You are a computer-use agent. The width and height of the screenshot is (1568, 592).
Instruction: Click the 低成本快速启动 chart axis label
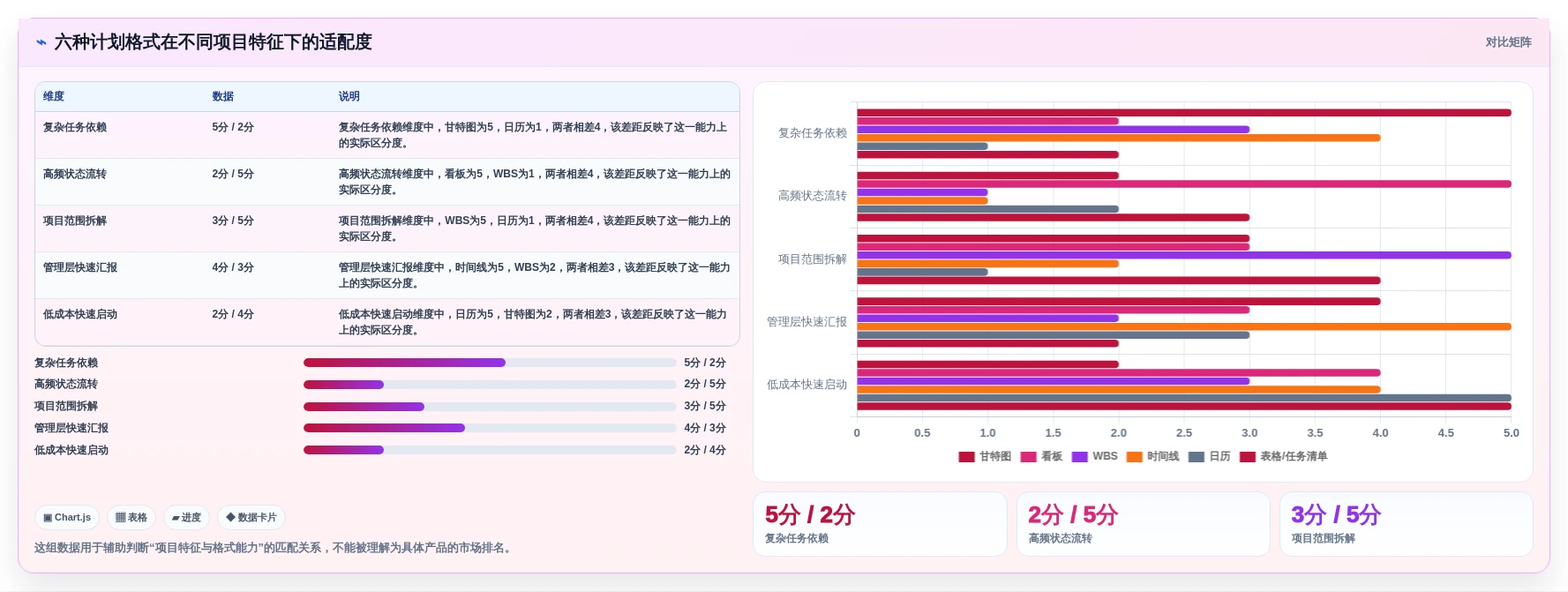coord(807,385)
